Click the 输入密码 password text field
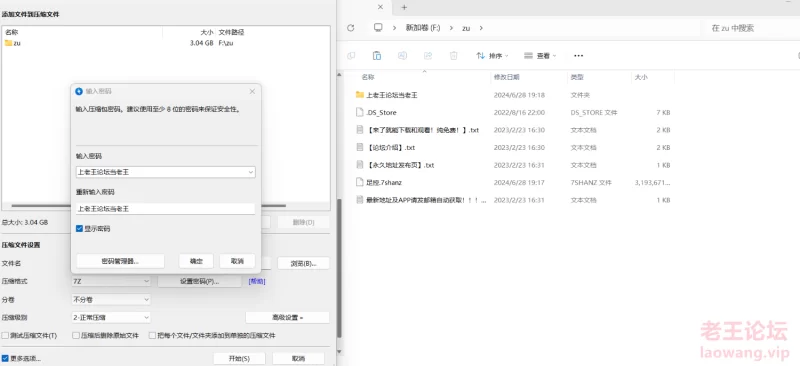 coord(165,173)
